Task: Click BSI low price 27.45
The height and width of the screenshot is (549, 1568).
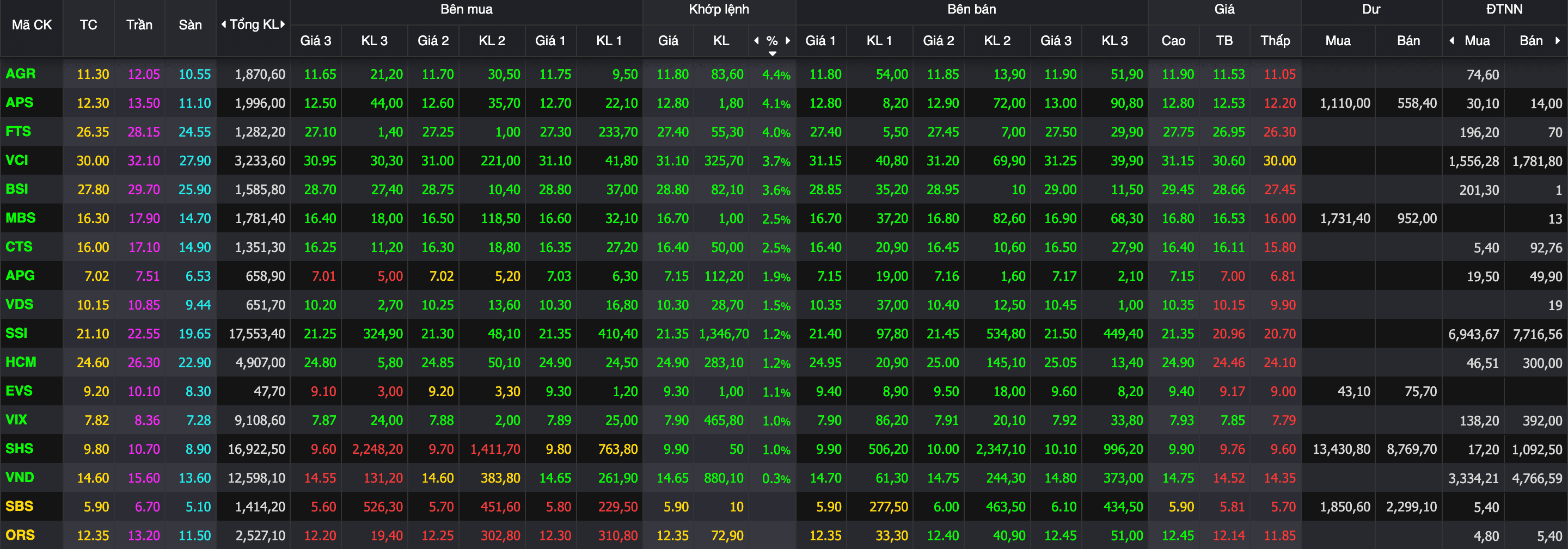Action: [1280, 189]
